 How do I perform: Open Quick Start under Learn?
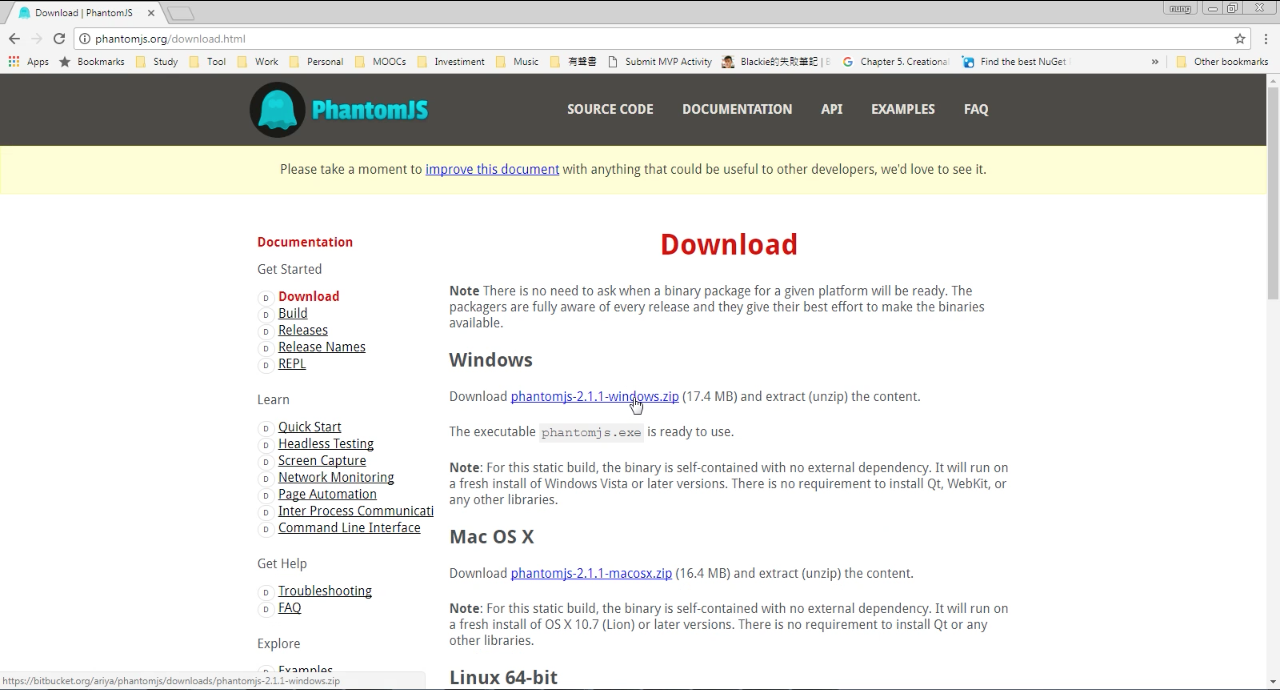[x=309, y=428]
